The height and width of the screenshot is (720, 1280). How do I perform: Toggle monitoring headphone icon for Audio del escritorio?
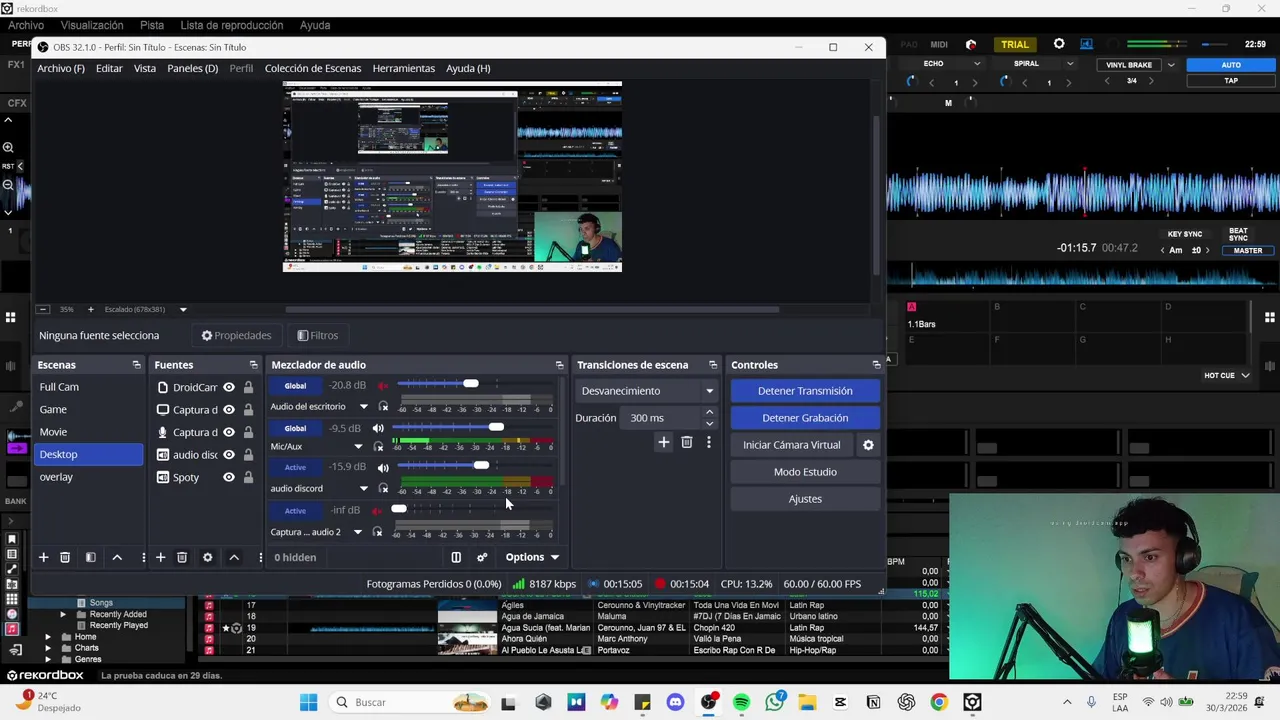[383, 406]
